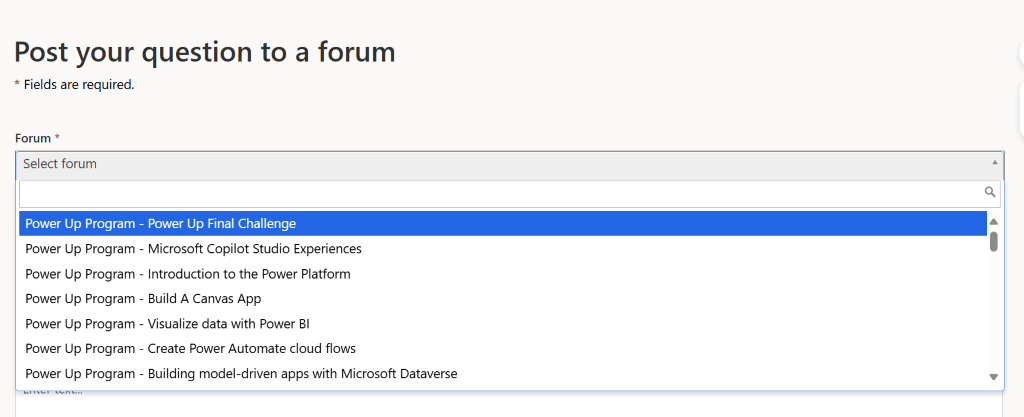This screenshot has width=1024, height=417.
Task: Select Build A Canvas App forum
Action: click(503, 299)
